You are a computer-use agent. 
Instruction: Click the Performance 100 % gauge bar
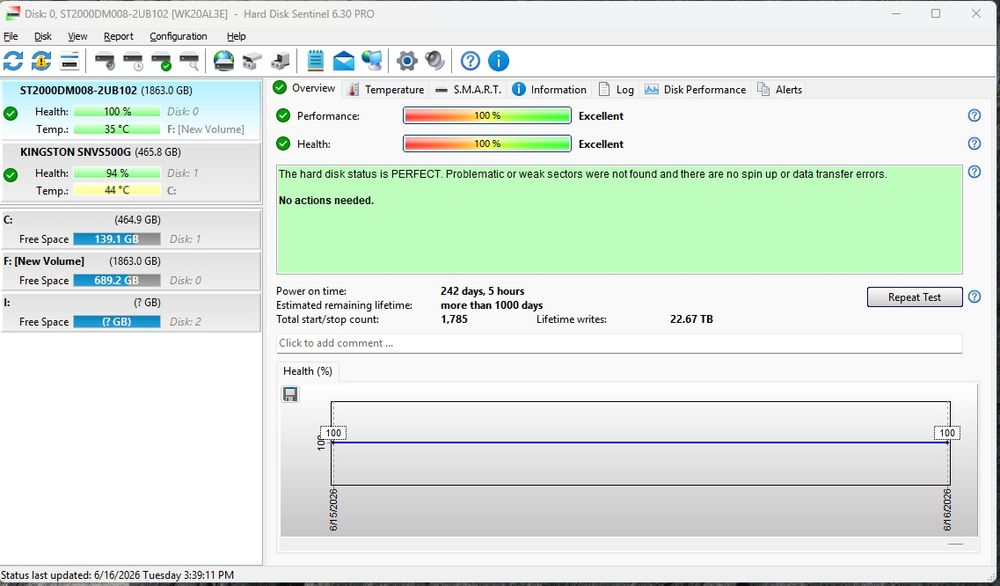pyautogui.click(x=487, y=115)
